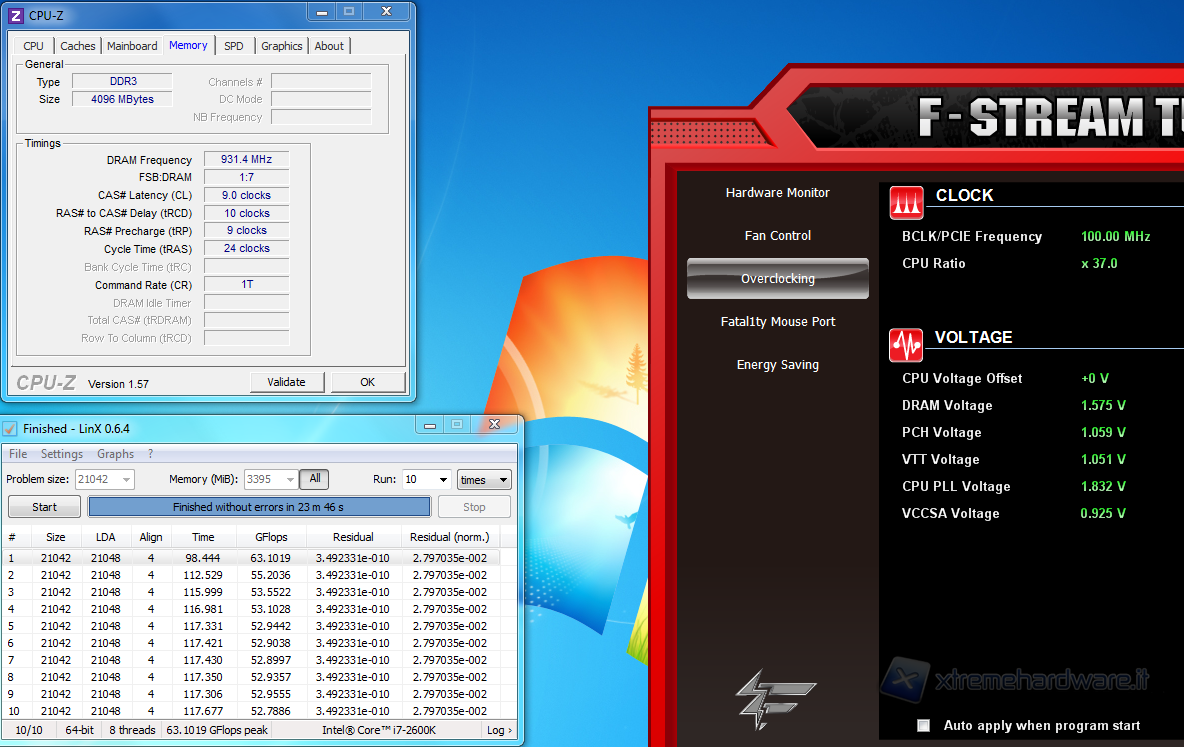
Task: Click the LinX title bar checkmark icon
Action: coord(11,429)
